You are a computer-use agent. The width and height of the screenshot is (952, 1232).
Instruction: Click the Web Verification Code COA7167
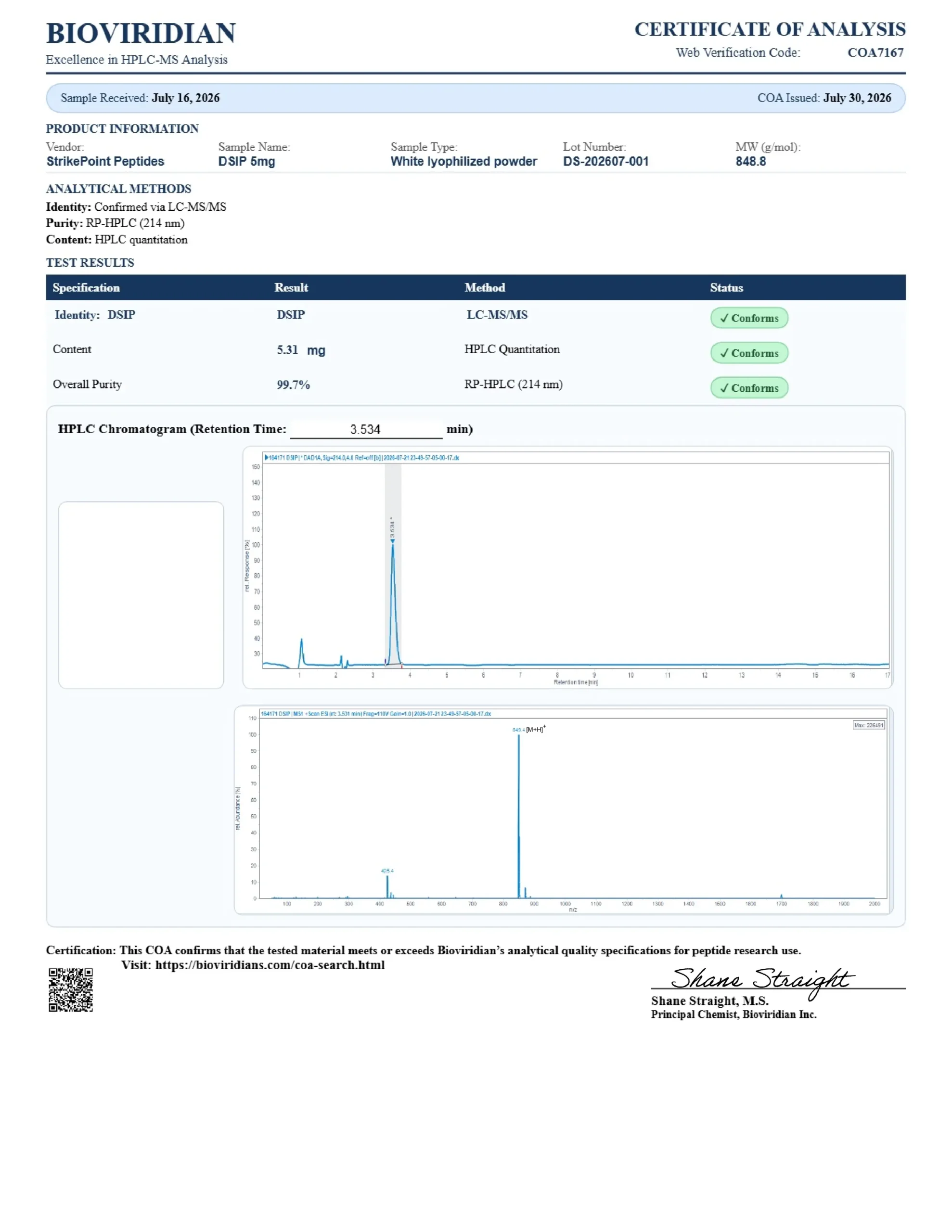(875, 52)
